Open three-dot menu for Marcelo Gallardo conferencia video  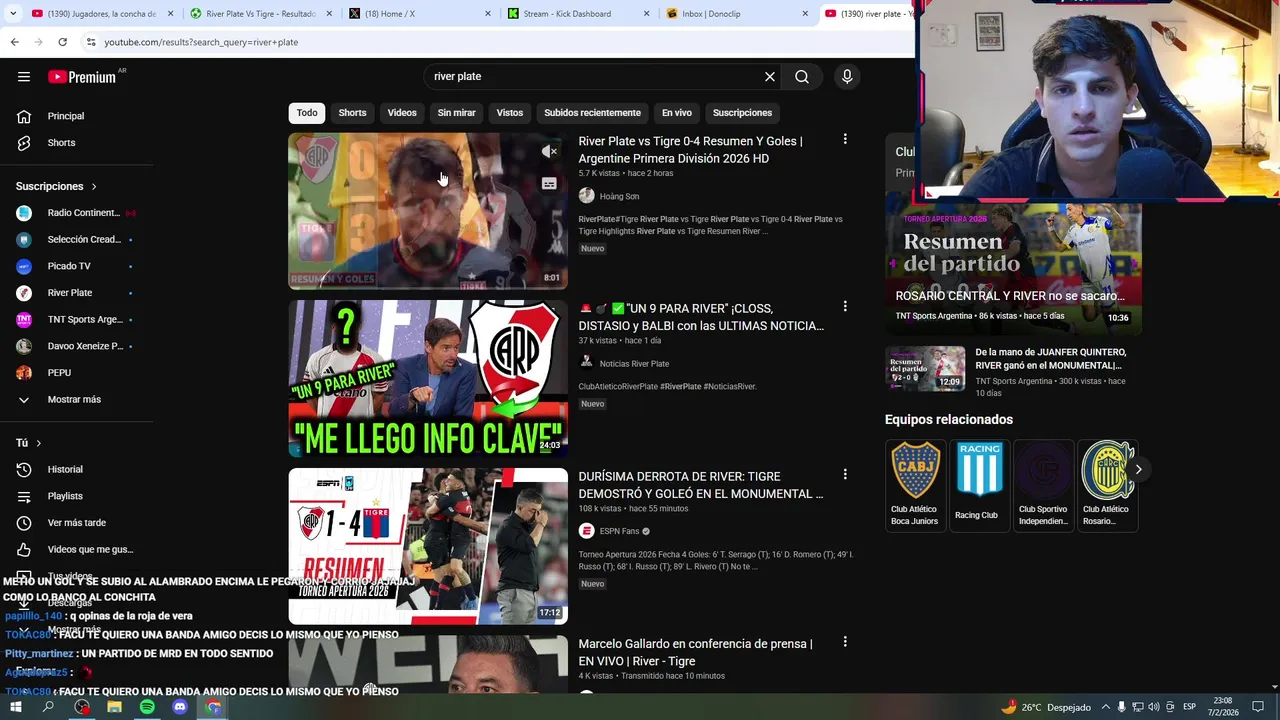click(845, 641)
